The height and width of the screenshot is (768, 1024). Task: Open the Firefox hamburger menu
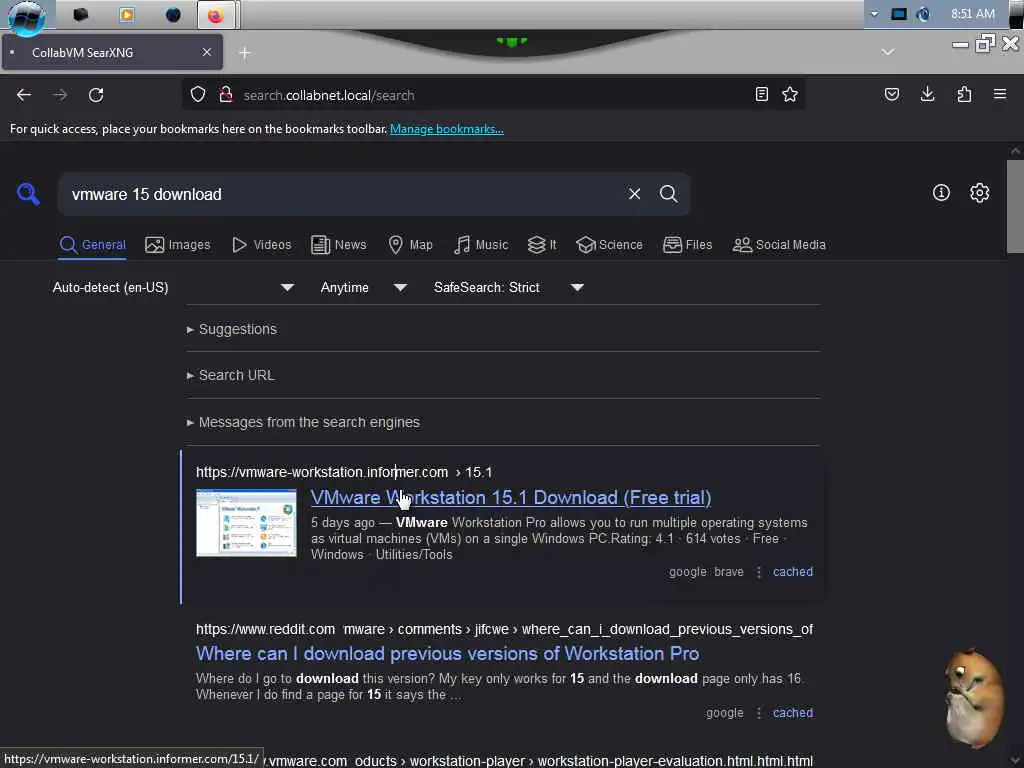point(1000,95)
